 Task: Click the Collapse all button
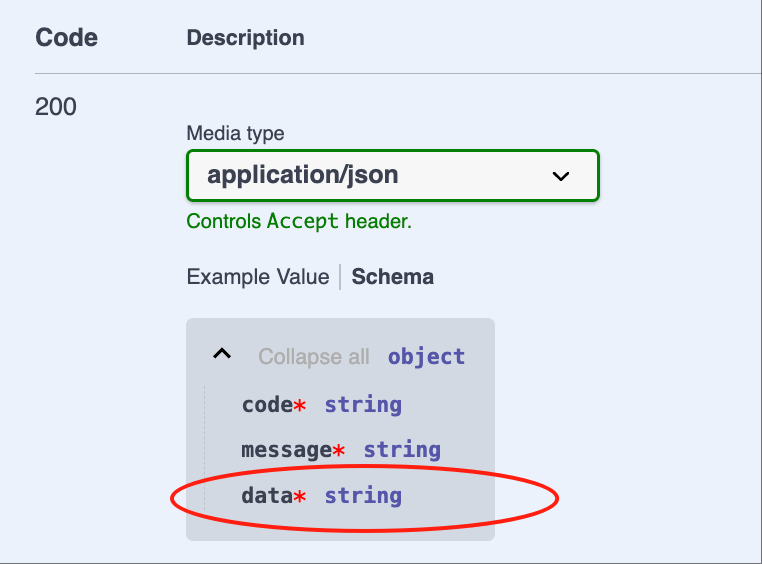314,357
